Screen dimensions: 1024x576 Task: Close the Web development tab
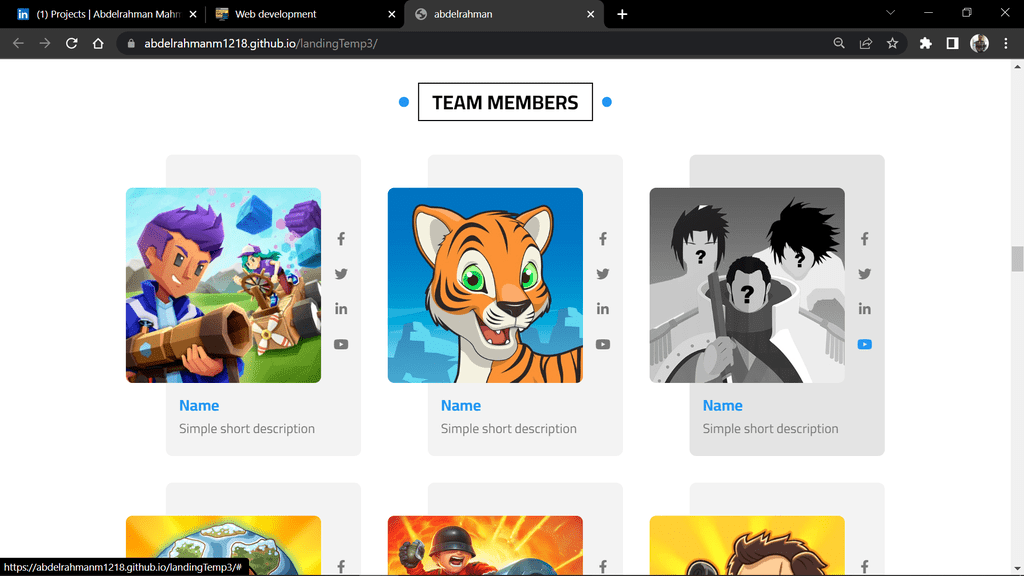click(391, 14)
